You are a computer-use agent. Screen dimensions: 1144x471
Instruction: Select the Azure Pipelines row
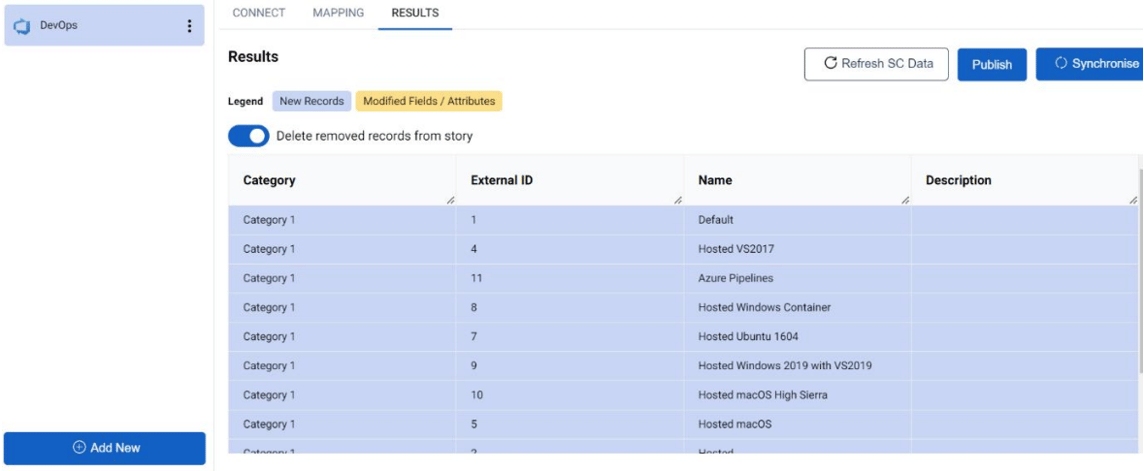coord(683,279)
